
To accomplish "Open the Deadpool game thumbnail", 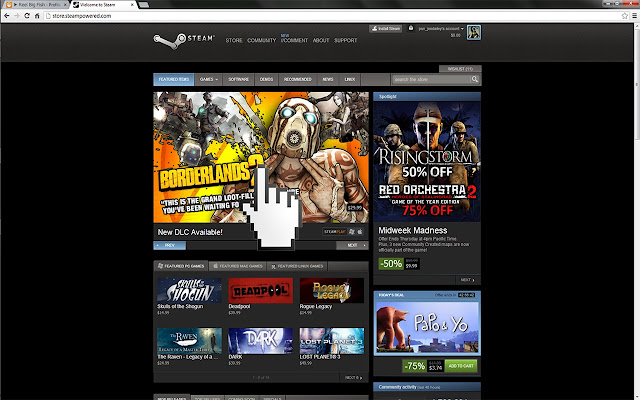I will tap(260, 290).
